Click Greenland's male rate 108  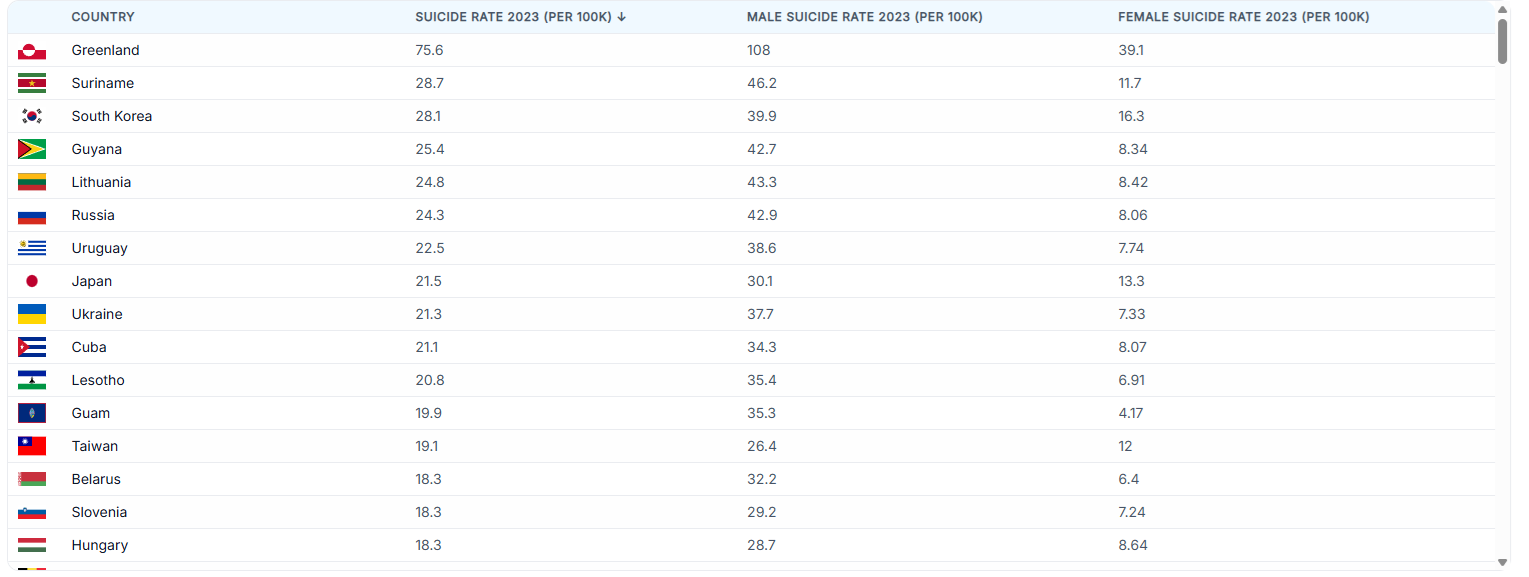coord(759,50)
